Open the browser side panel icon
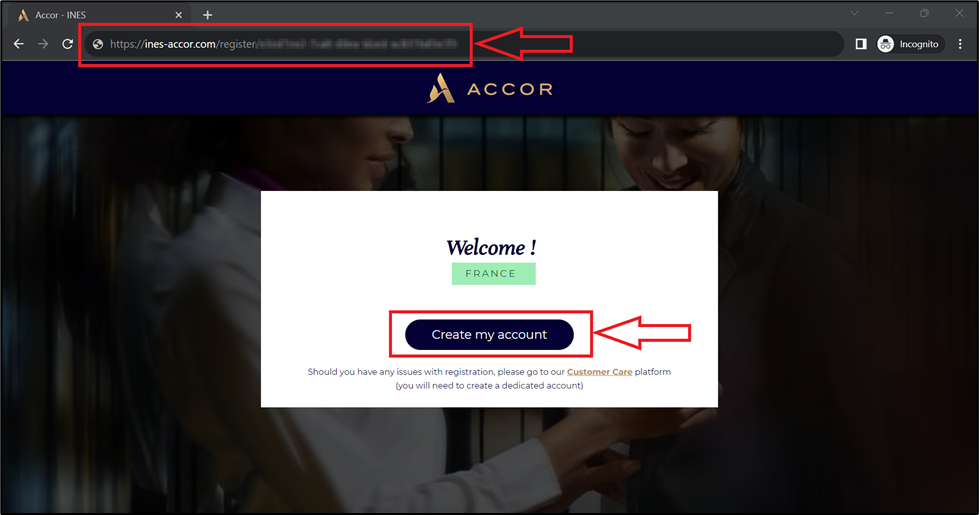979x515 pixels. (x=861, y=44)
